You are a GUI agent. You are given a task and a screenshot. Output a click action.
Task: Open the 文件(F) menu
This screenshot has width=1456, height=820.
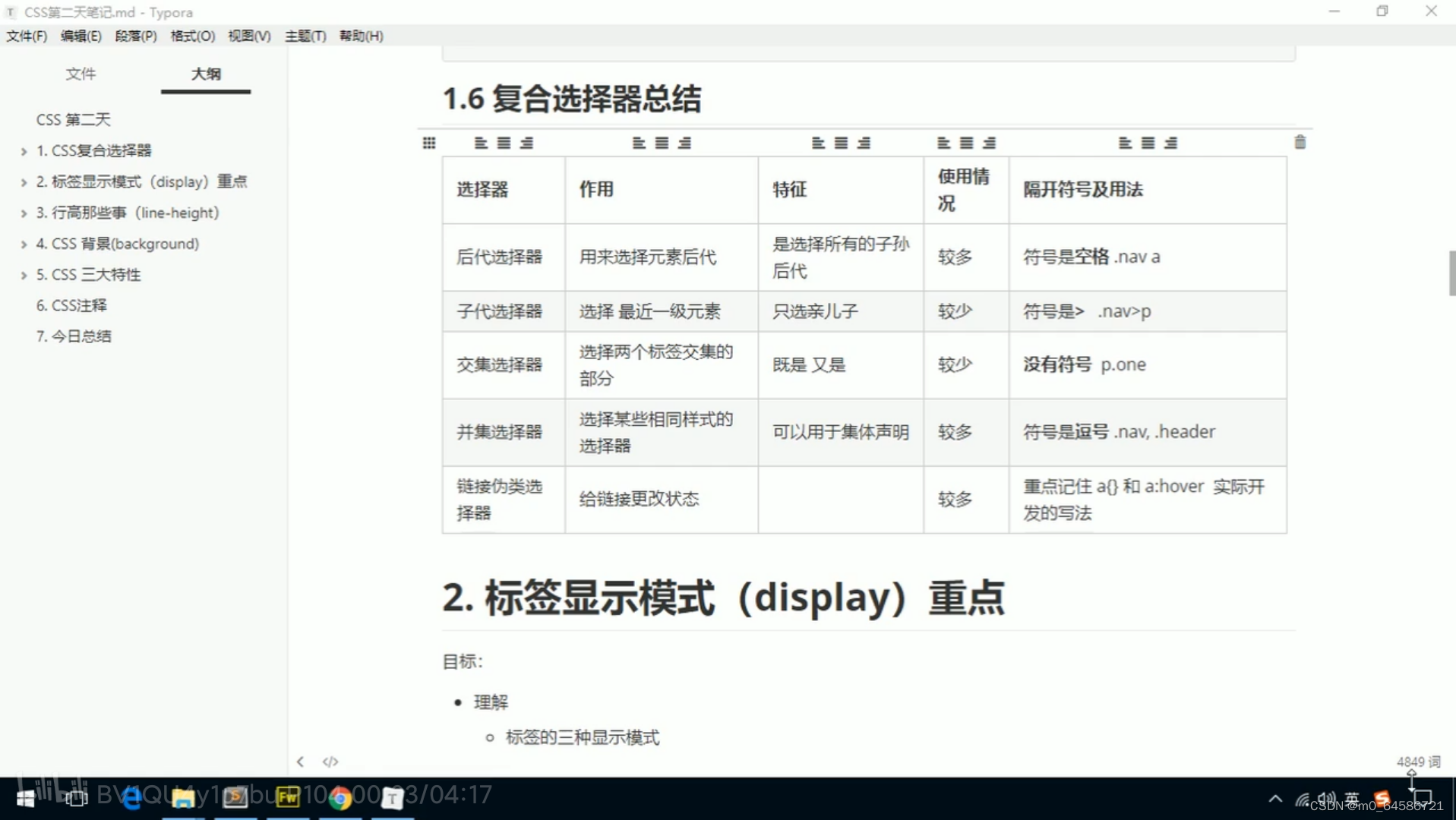pyautogui.click(x=27, y=36)
